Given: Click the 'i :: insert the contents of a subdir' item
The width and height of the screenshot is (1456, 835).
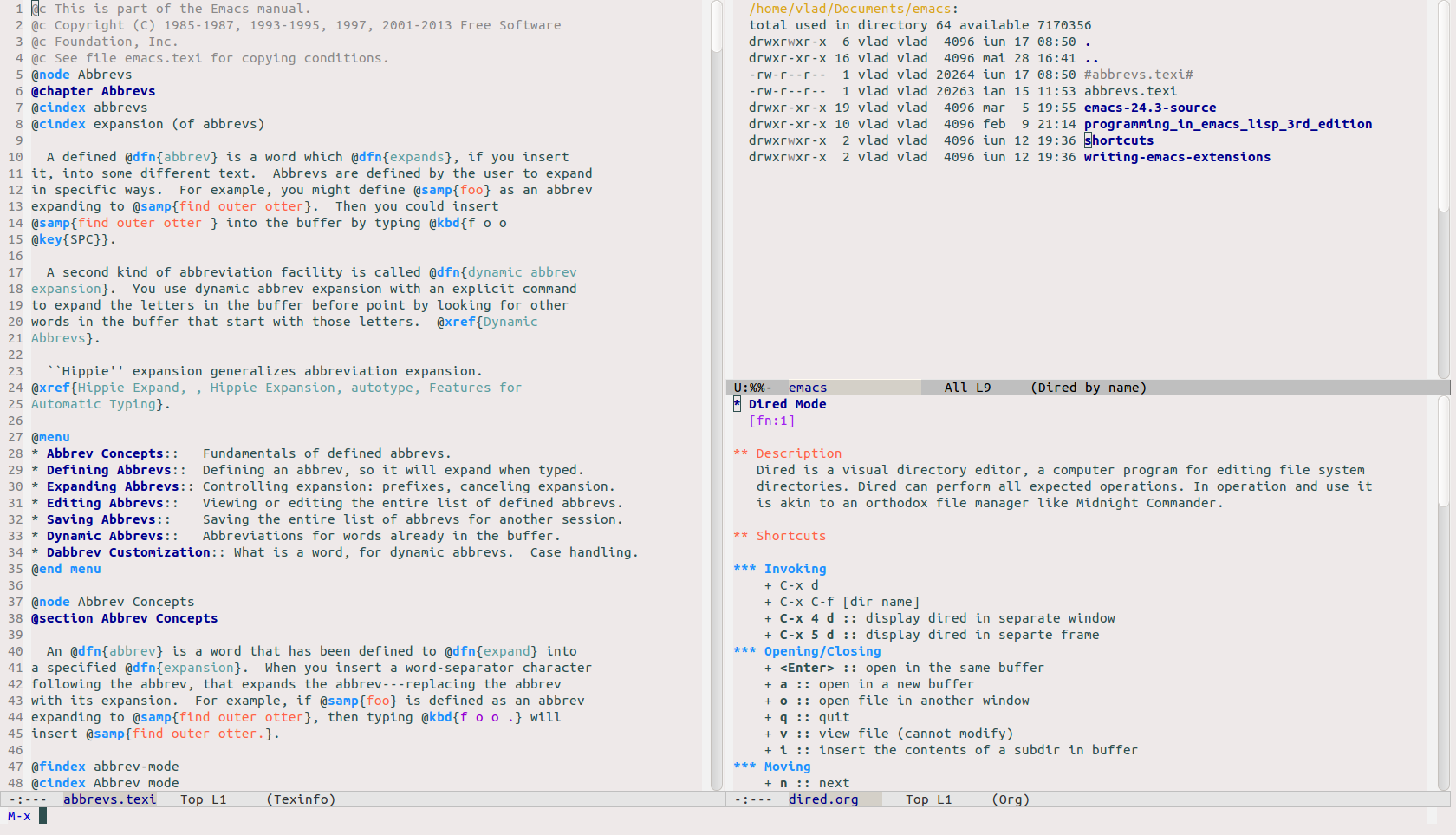Looking at the screenshot, I should point(951,750).
